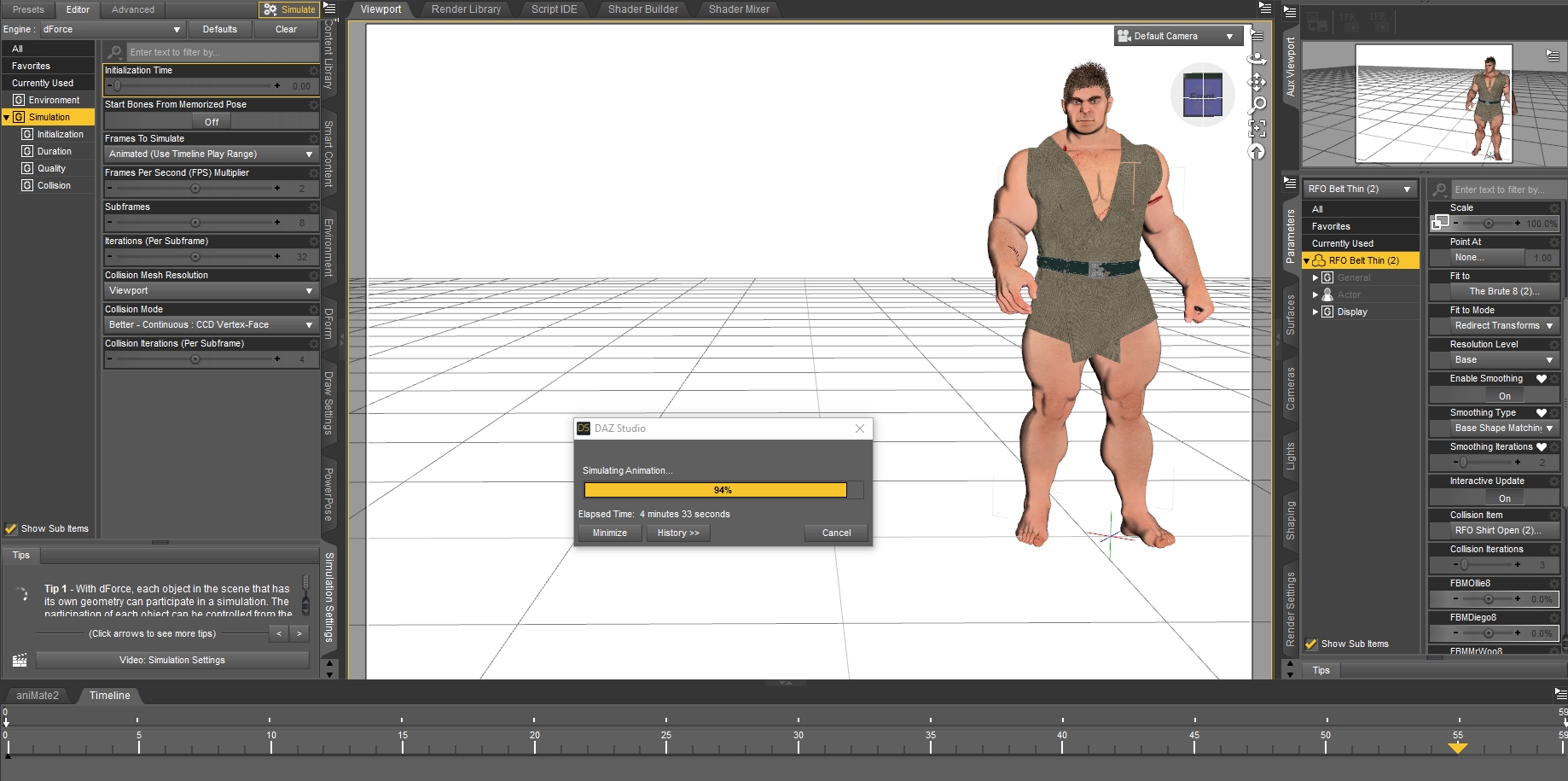Open the Collision Mesh Resolution dropdown
Screen dimensions: 1568x781
211,291
